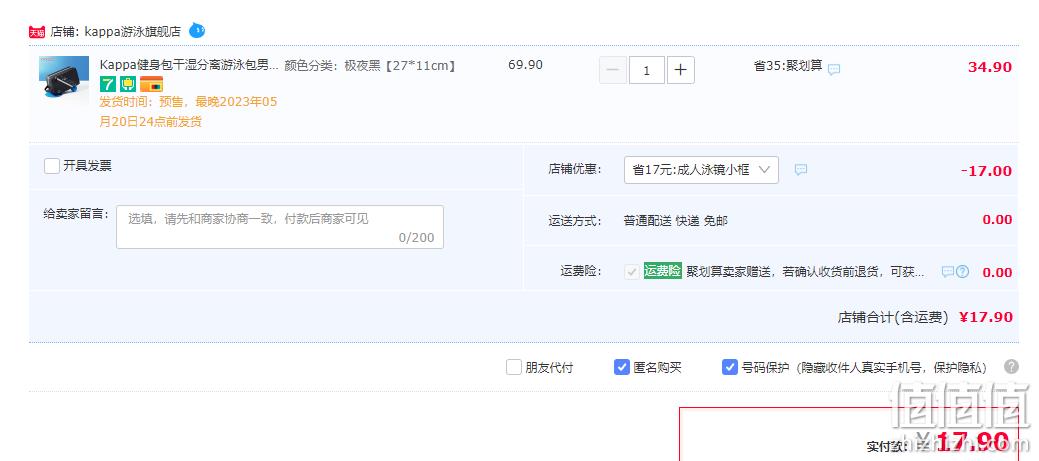Click the green 运费险 tag

pos(663,271)
